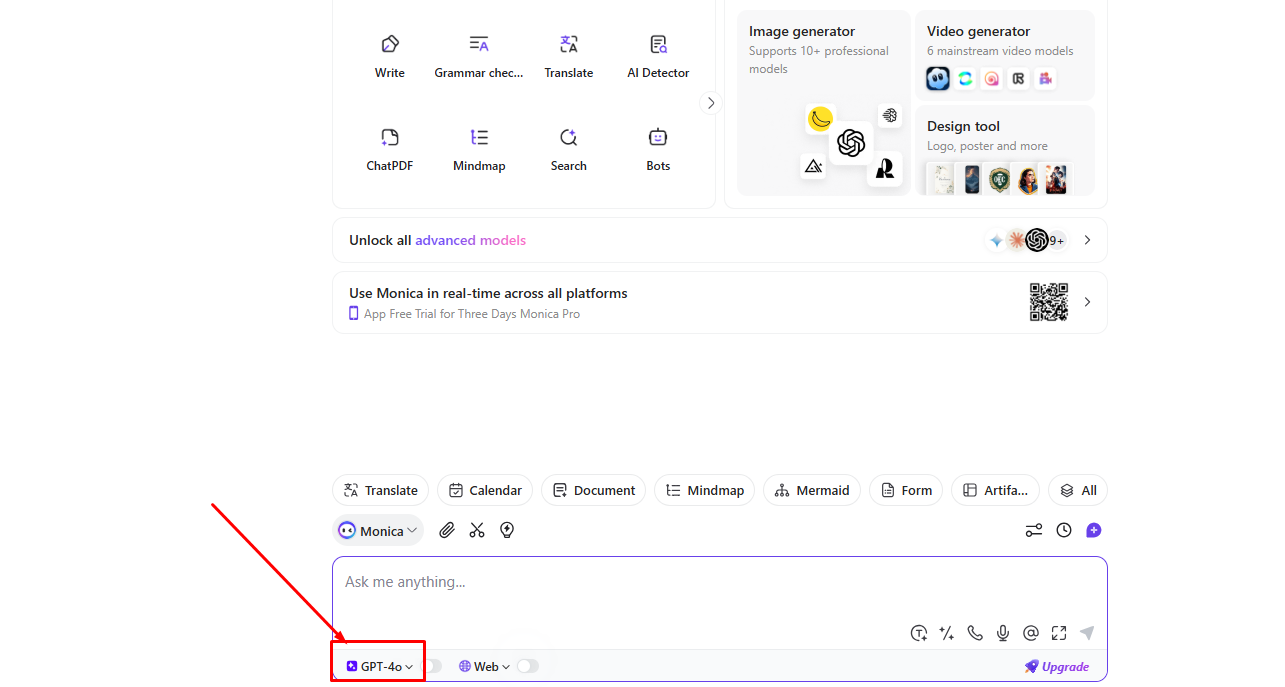1285x687 pixels.
Task: Select the Write tool
Action: (x=389, y=55)
